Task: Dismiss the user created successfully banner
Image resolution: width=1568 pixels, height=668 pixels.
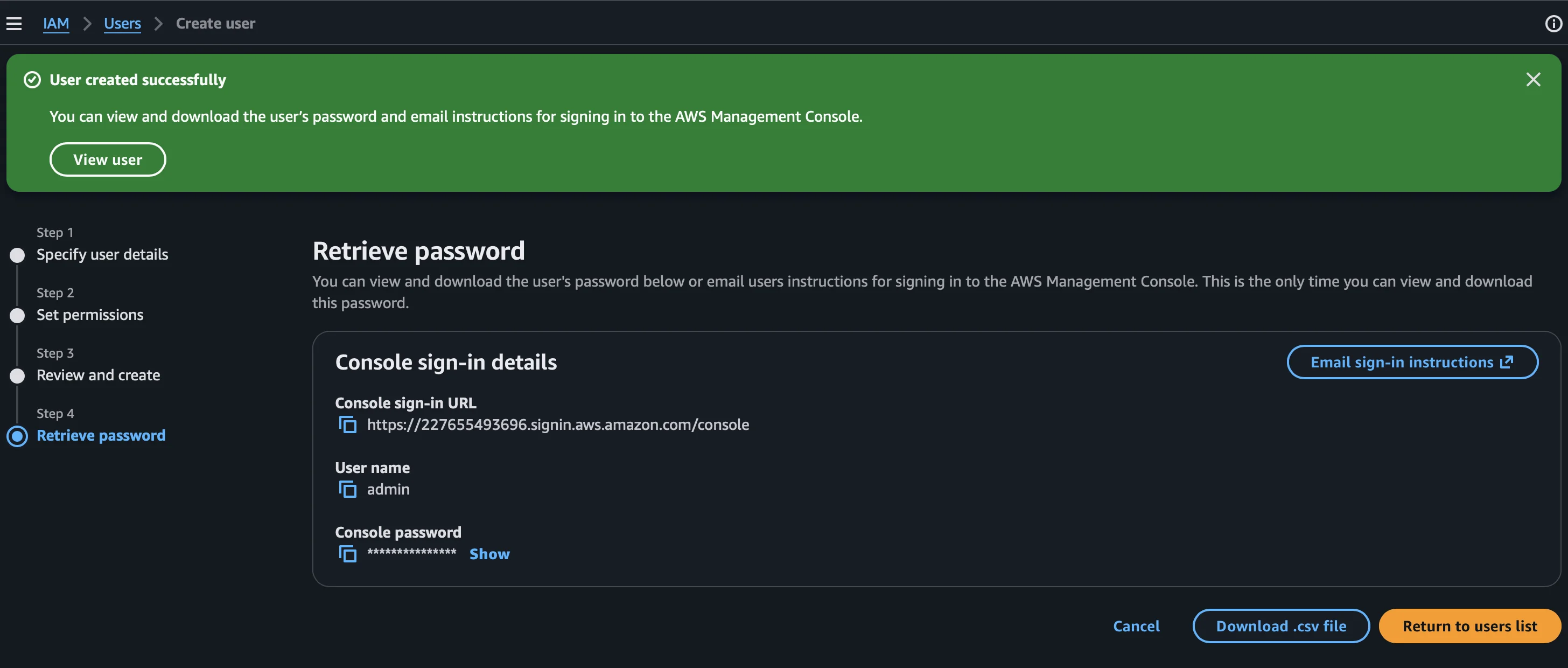Action: (1534, 79)
